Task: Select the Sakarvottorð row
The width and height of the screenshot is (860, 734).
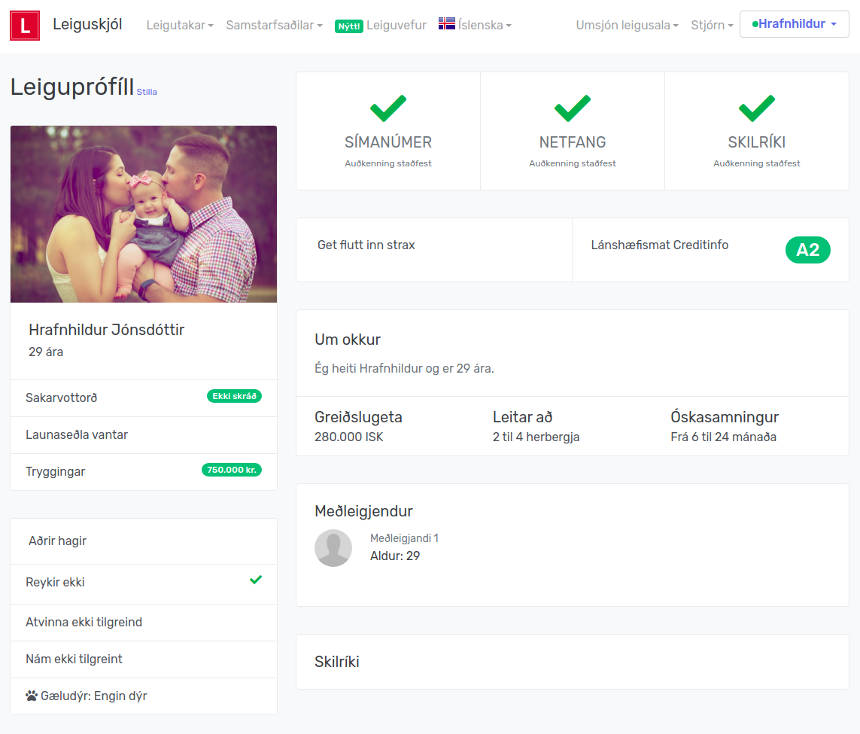Action: [x=144, y=397]
